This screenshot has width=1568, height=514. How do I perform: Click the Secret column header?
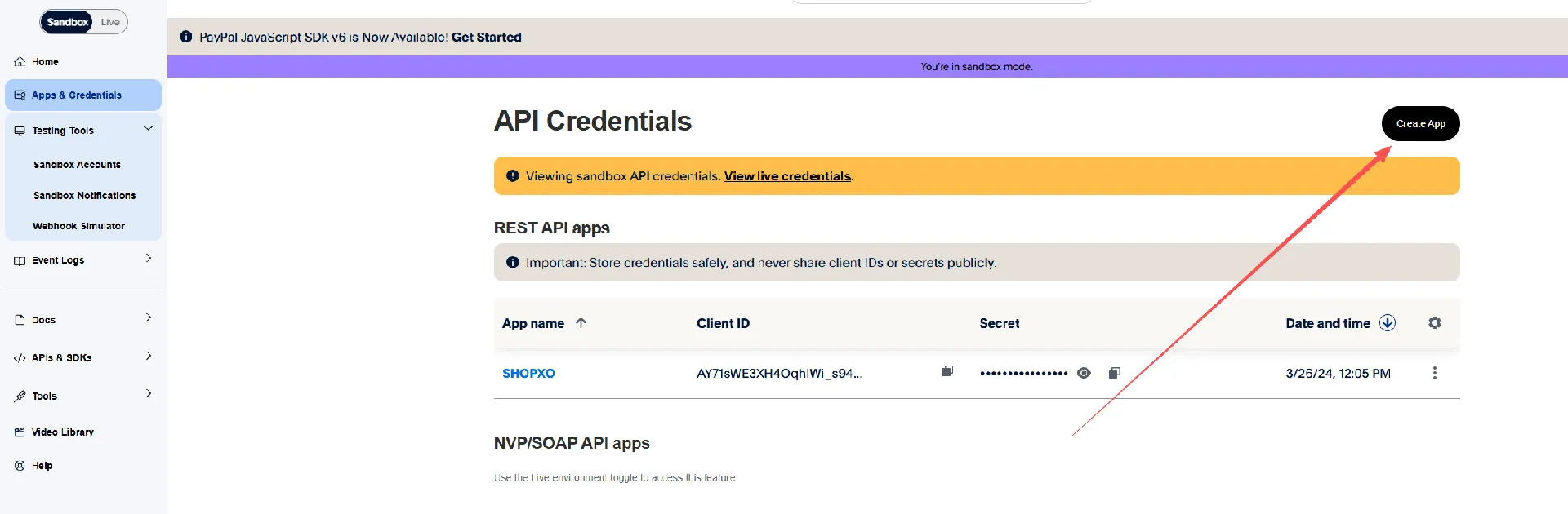click(1000, 323)
